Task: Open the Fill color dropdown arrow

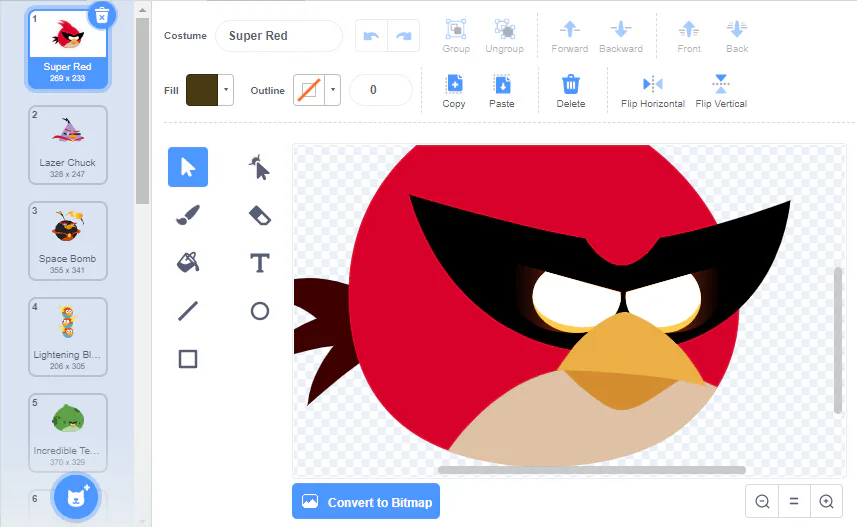Action: (x=226, y=90)
